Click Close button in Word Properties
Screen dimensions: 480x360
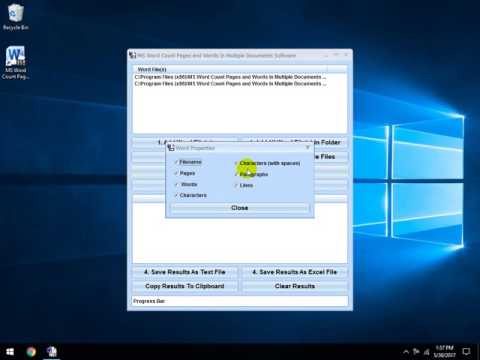tap(239, 208)
